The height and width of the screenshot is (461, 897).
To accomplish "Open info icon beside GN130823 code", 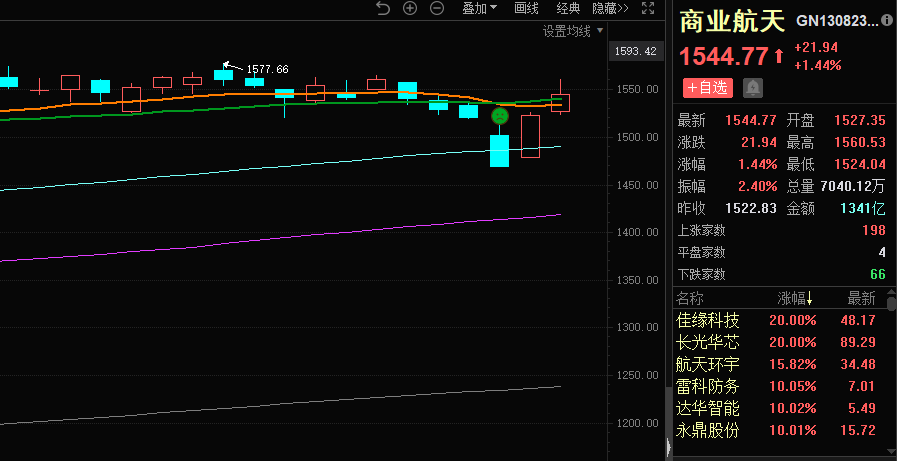I will [888, 21].
